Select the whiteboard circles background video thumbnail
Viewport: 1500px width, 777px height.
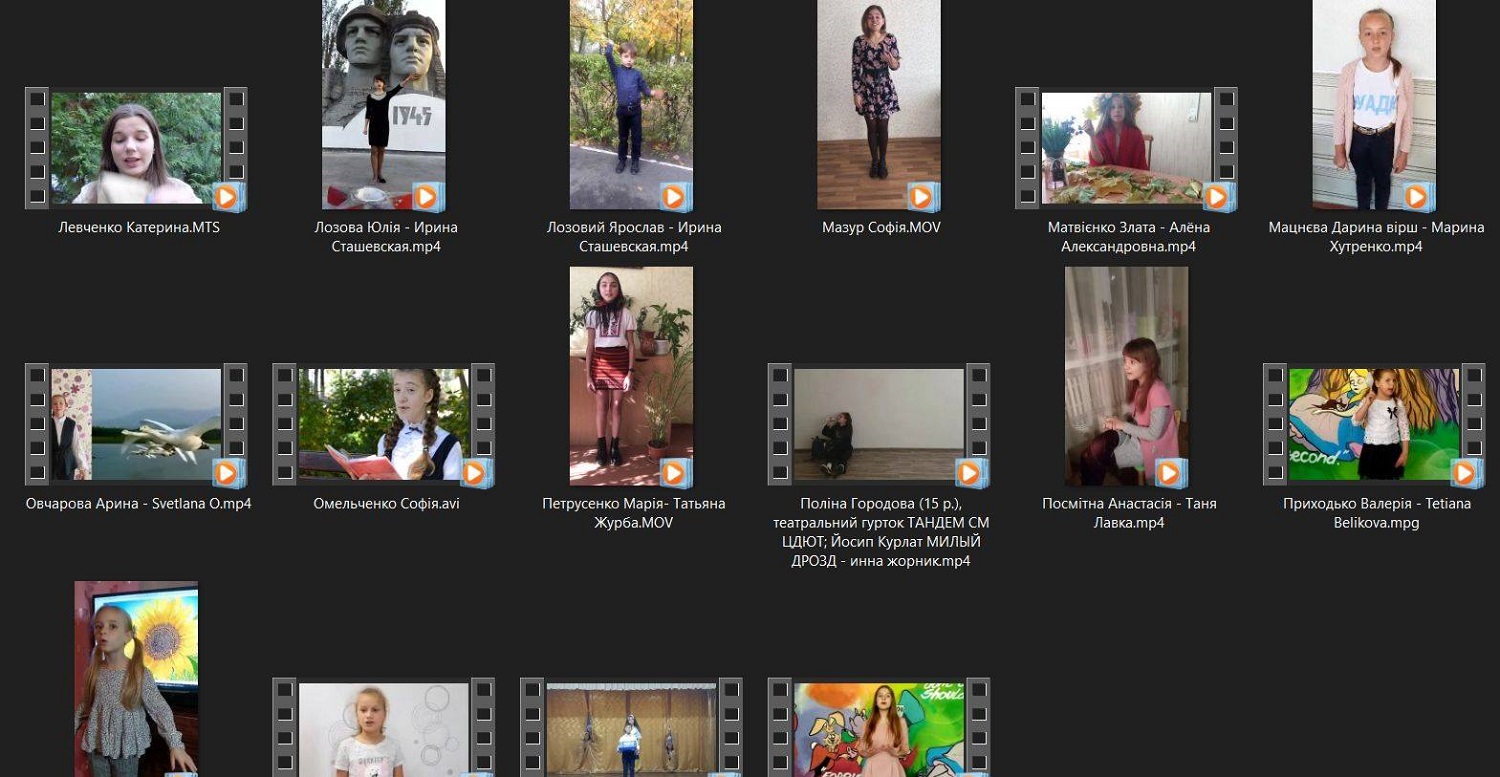383,730
